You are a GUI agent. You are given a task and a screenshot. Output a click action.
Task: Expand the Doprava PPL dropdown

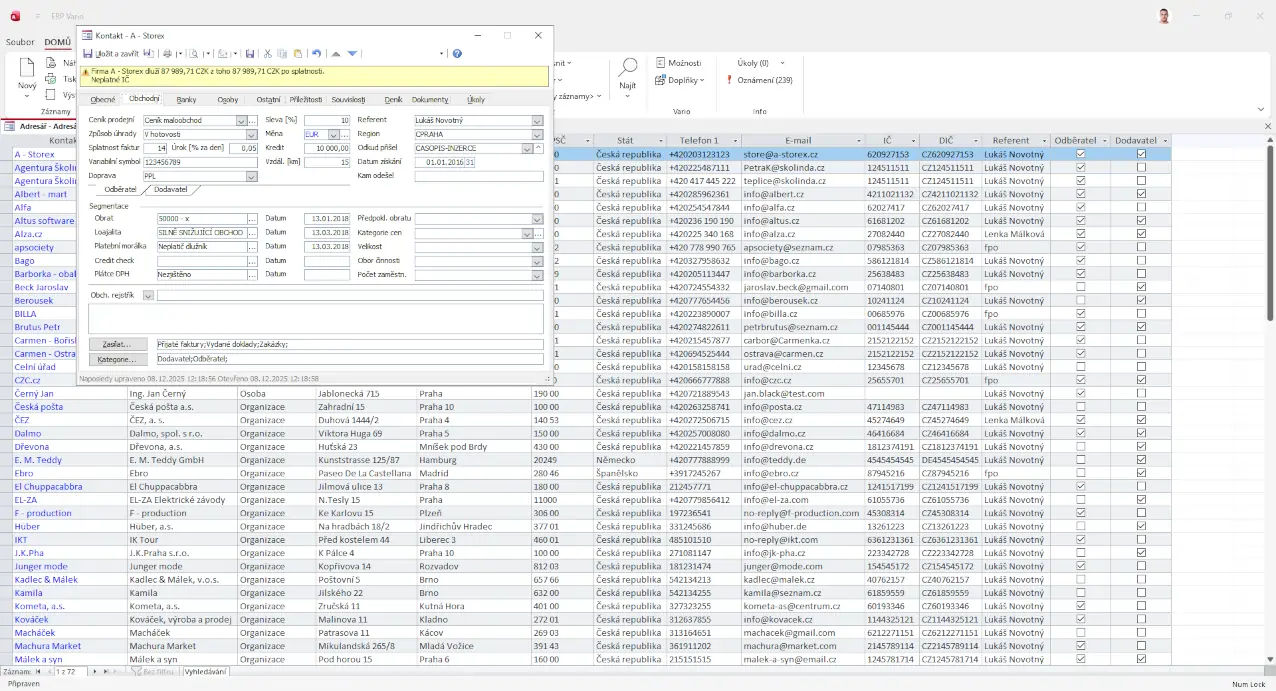coord(251,176)
